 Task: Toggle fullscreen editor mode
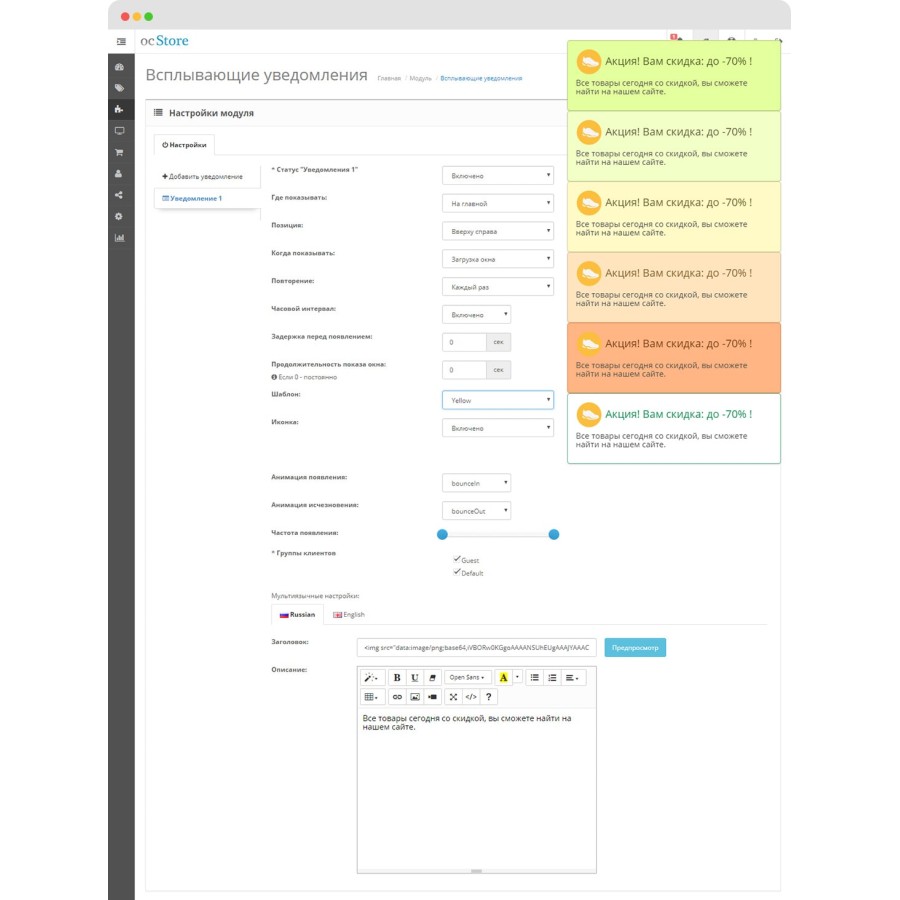pyautogui.click(x=453, y=697)
